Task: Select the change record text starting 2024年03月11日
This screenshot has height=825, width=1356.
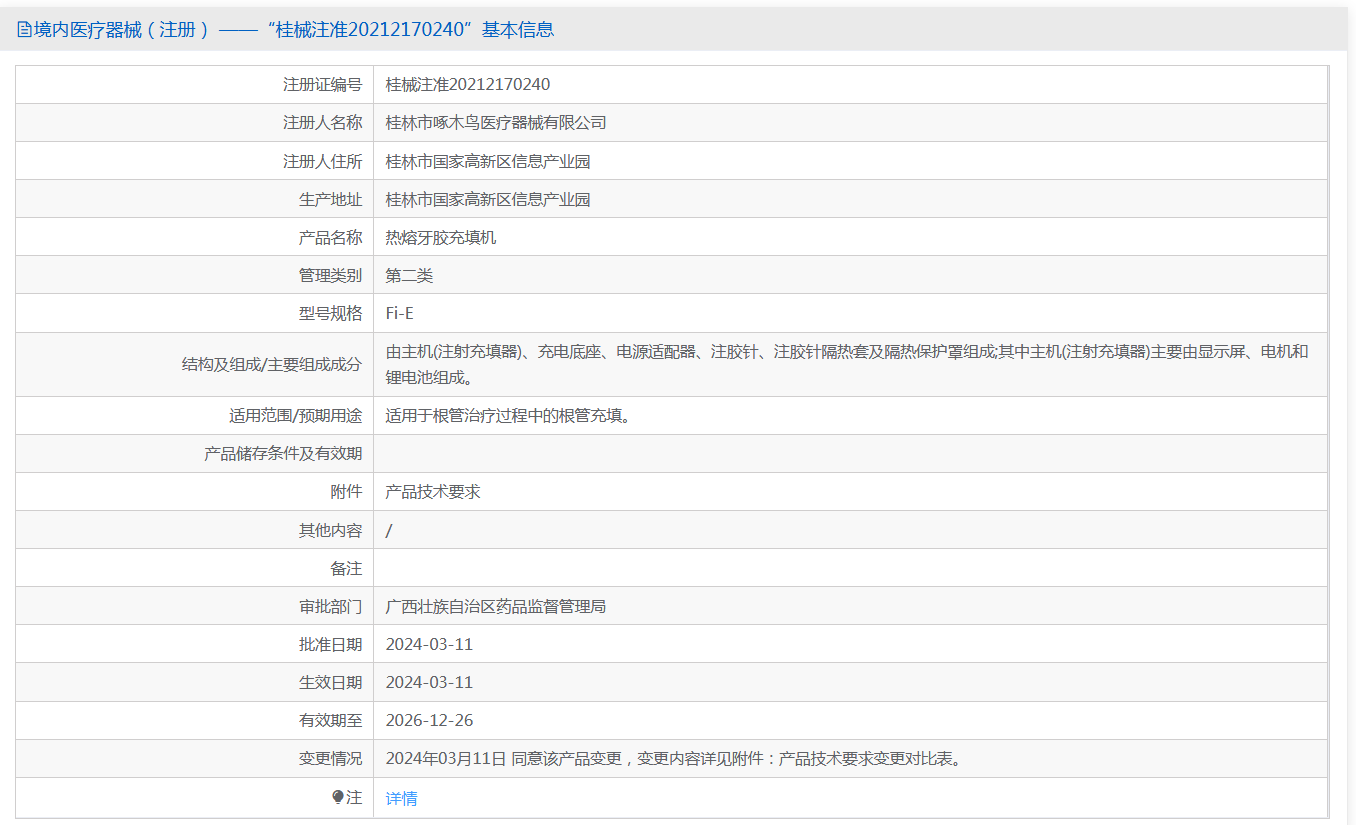Action: tap(675, 758)
